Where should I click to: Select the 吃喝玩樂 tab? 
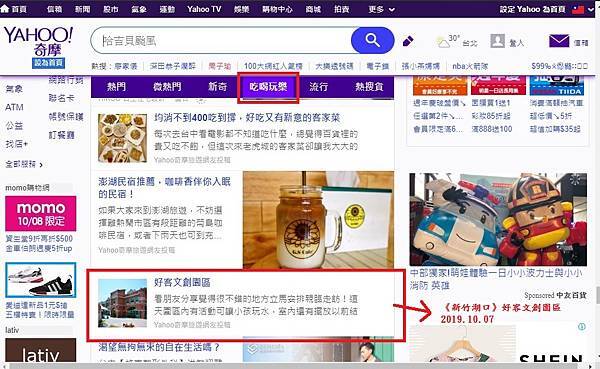click(x=268, y=87)
